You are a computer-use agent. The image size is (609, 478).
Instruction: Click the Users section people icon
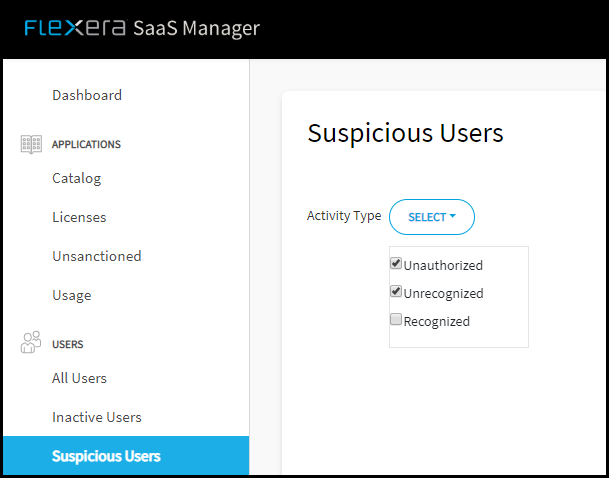click(x=31, y=342)
